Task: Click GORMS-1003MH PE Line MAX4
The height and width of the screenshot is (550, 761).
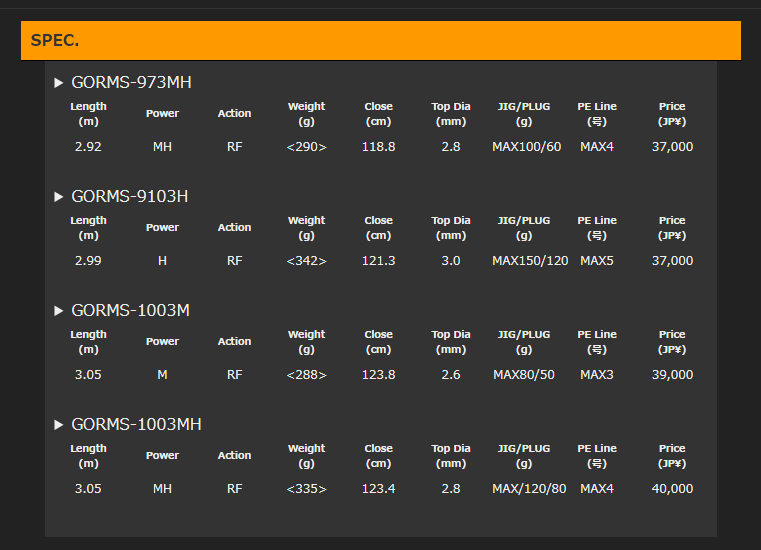Action: [597, 489]
